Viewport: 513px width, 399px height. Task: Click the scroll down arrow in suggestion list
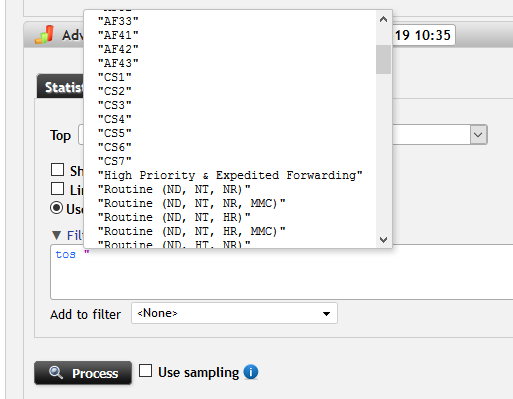pos(383,239)
